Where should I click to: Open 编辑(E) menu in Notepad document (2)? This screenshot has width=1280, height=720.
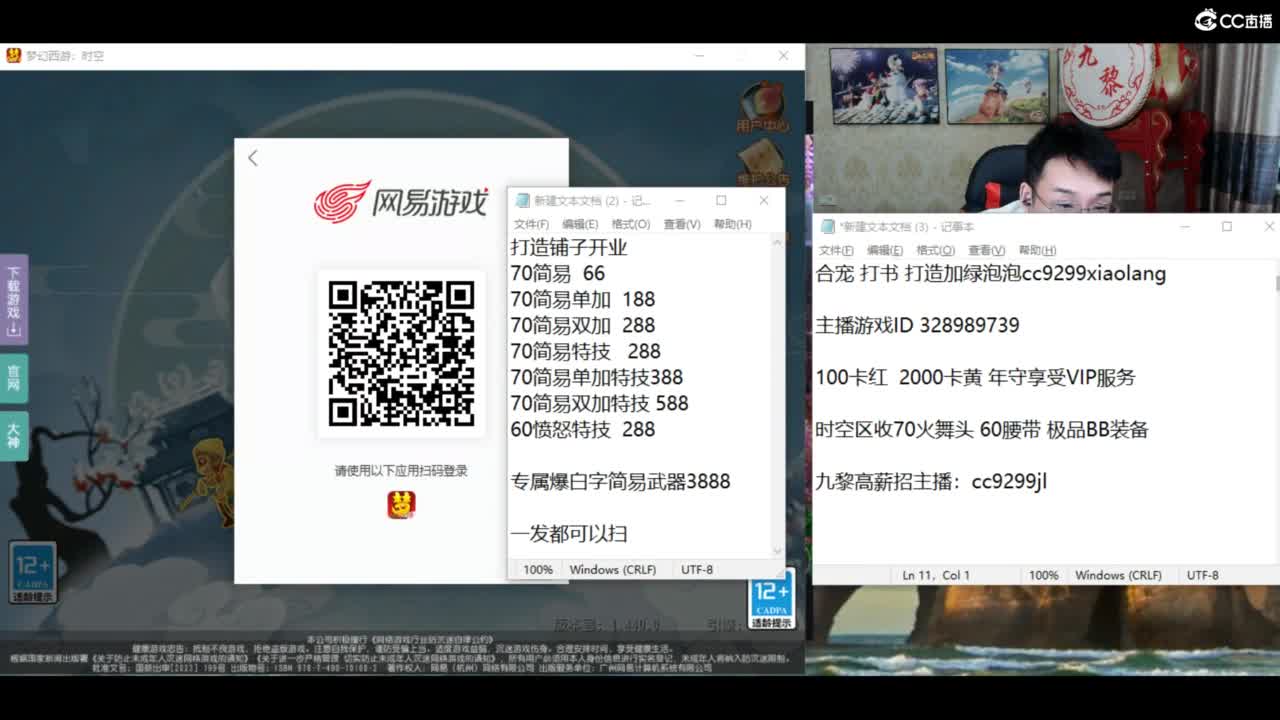(580, 224)
